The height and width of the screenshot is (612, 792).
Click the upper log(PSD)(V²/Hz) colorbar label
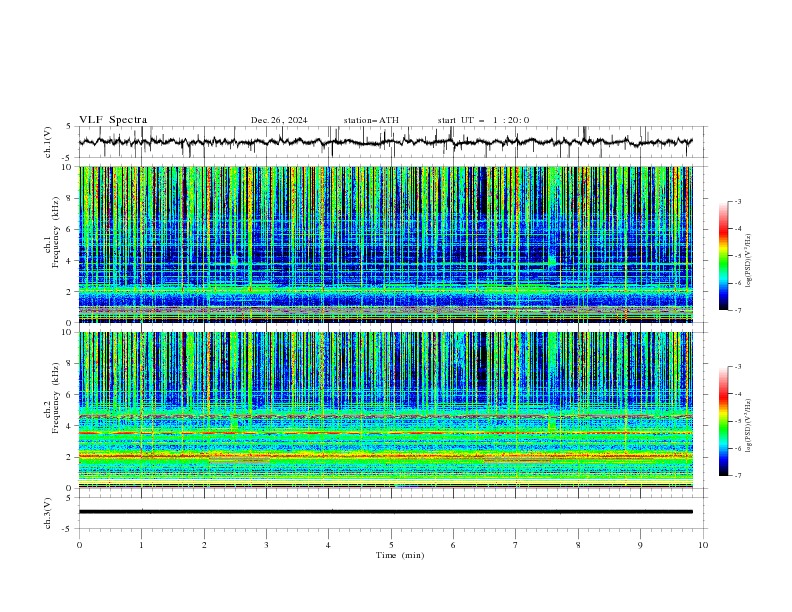click(x=749, y=261)
